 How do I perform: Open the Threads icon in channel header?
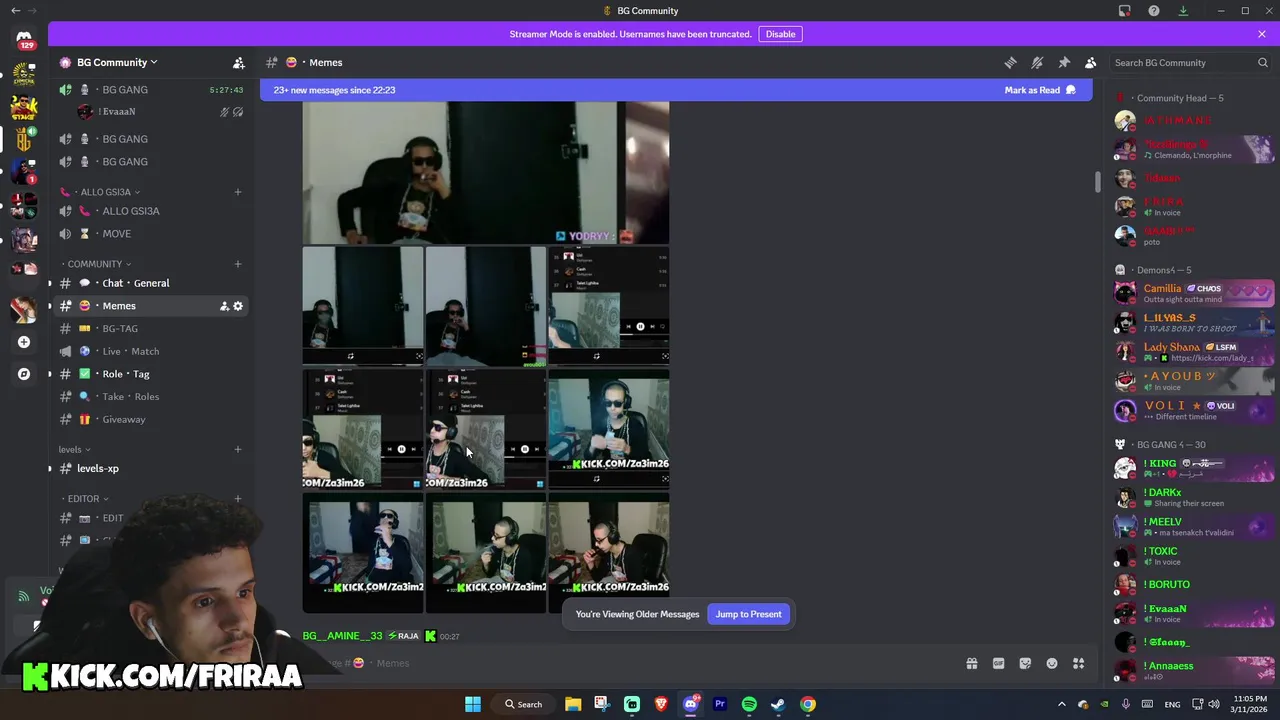[1010, 62]
